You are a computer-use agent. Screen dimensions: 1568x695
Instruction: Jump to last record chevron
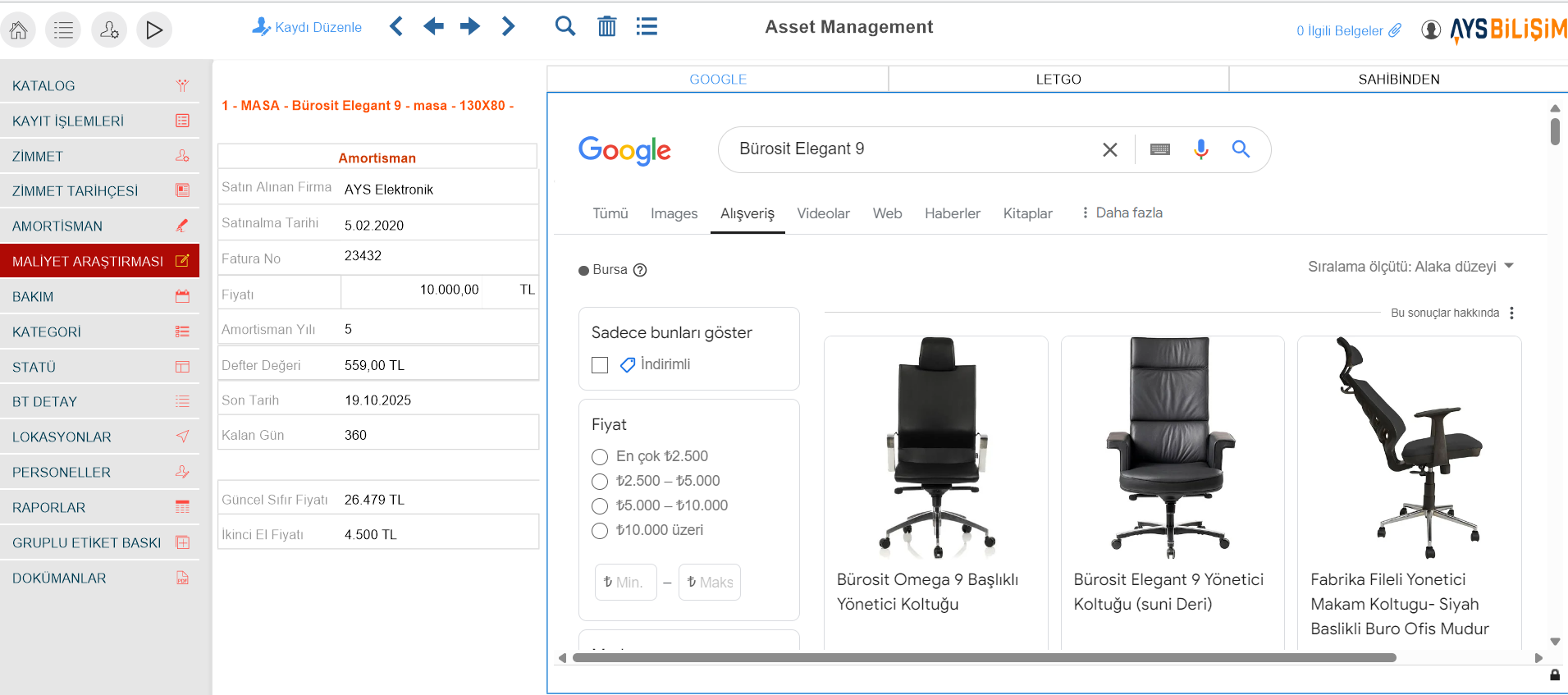508,26
